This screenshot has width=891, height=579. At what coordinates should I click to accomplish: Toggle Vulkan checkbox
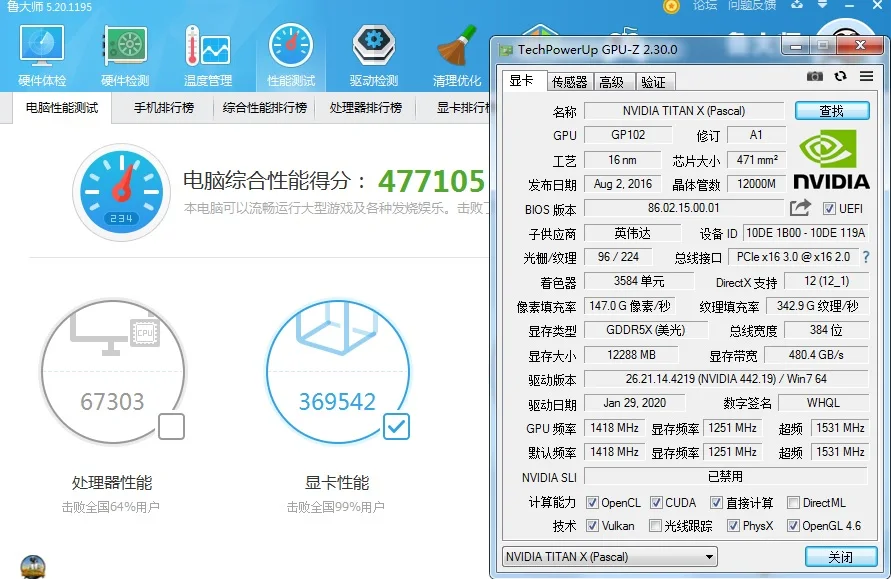pyautogui.click(x=592, y=526)
